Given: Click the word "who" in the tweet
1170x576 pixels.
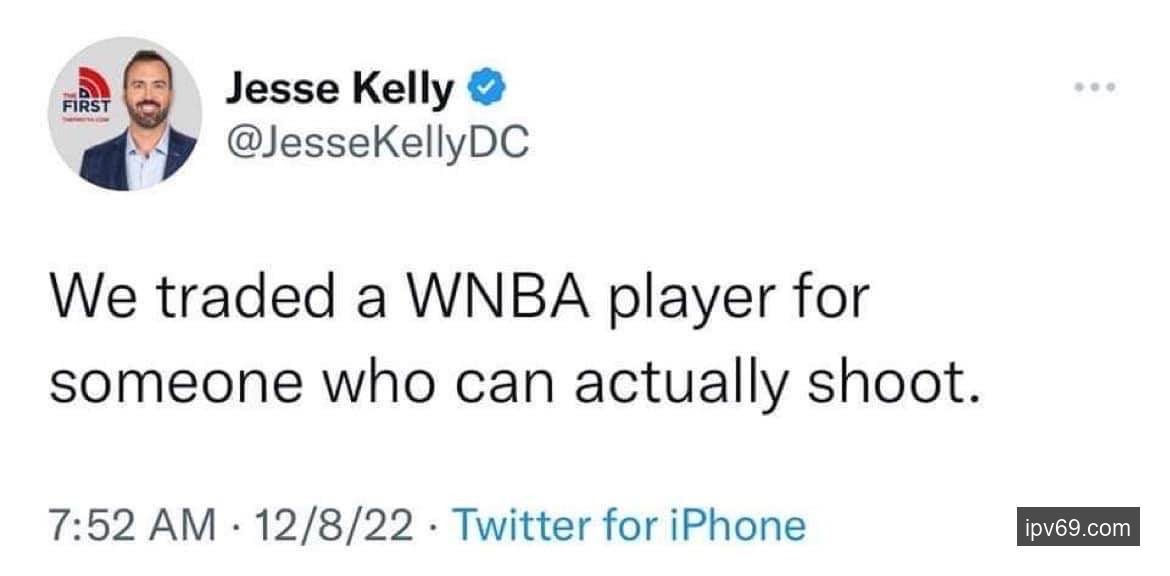Looking at the screenshot, I should click(x=367, y=381).
